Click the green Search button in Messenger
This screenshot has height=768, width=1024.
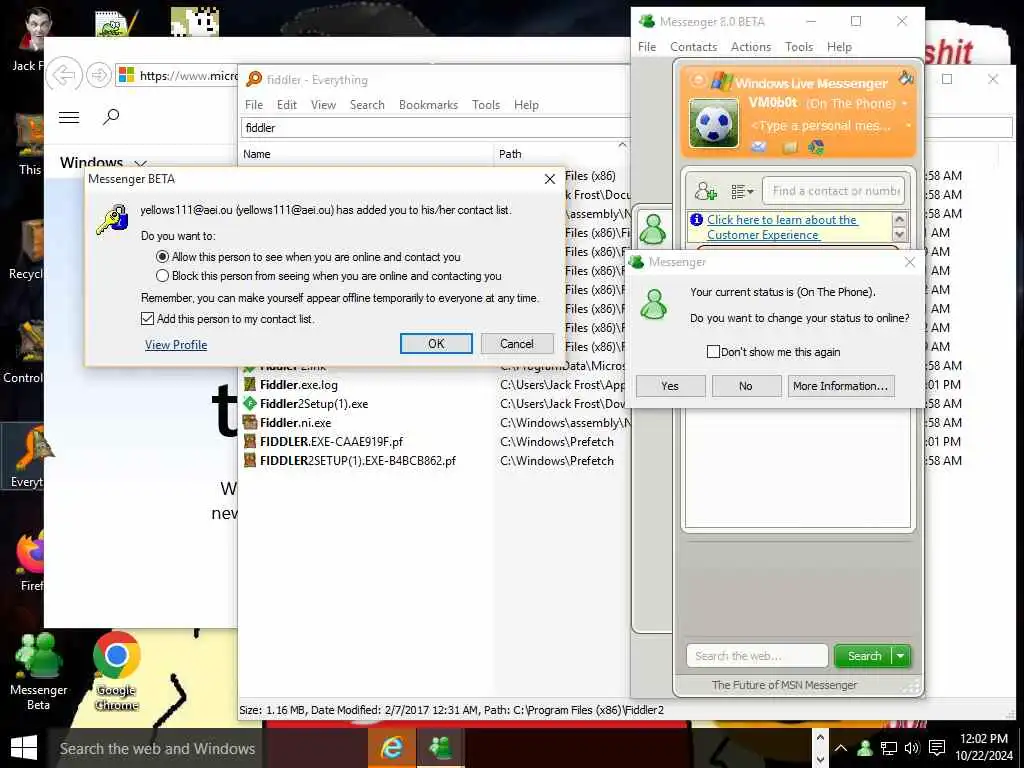click(864, 656)
